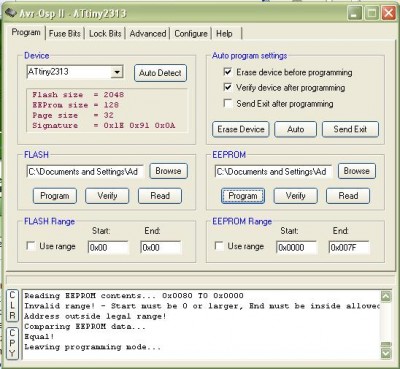This screenshot has width=400, height=369.
Task: Click the FLASH Range Start field
Action: pos(108,247)
